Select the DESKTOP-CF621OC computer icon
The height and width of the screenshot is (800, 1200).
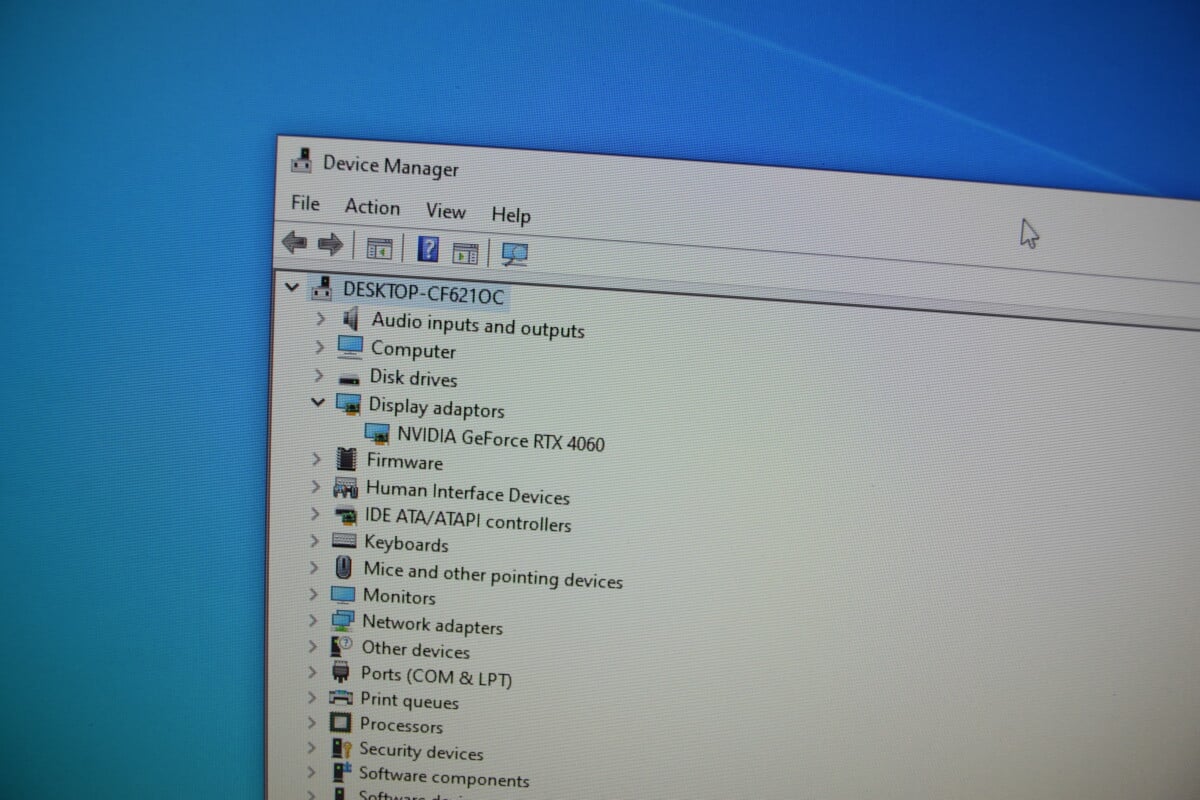click(322, 289)
